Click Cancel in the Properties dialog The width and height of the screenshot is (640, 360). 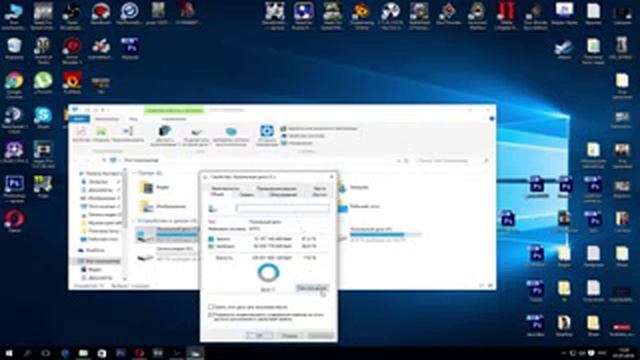290,336
